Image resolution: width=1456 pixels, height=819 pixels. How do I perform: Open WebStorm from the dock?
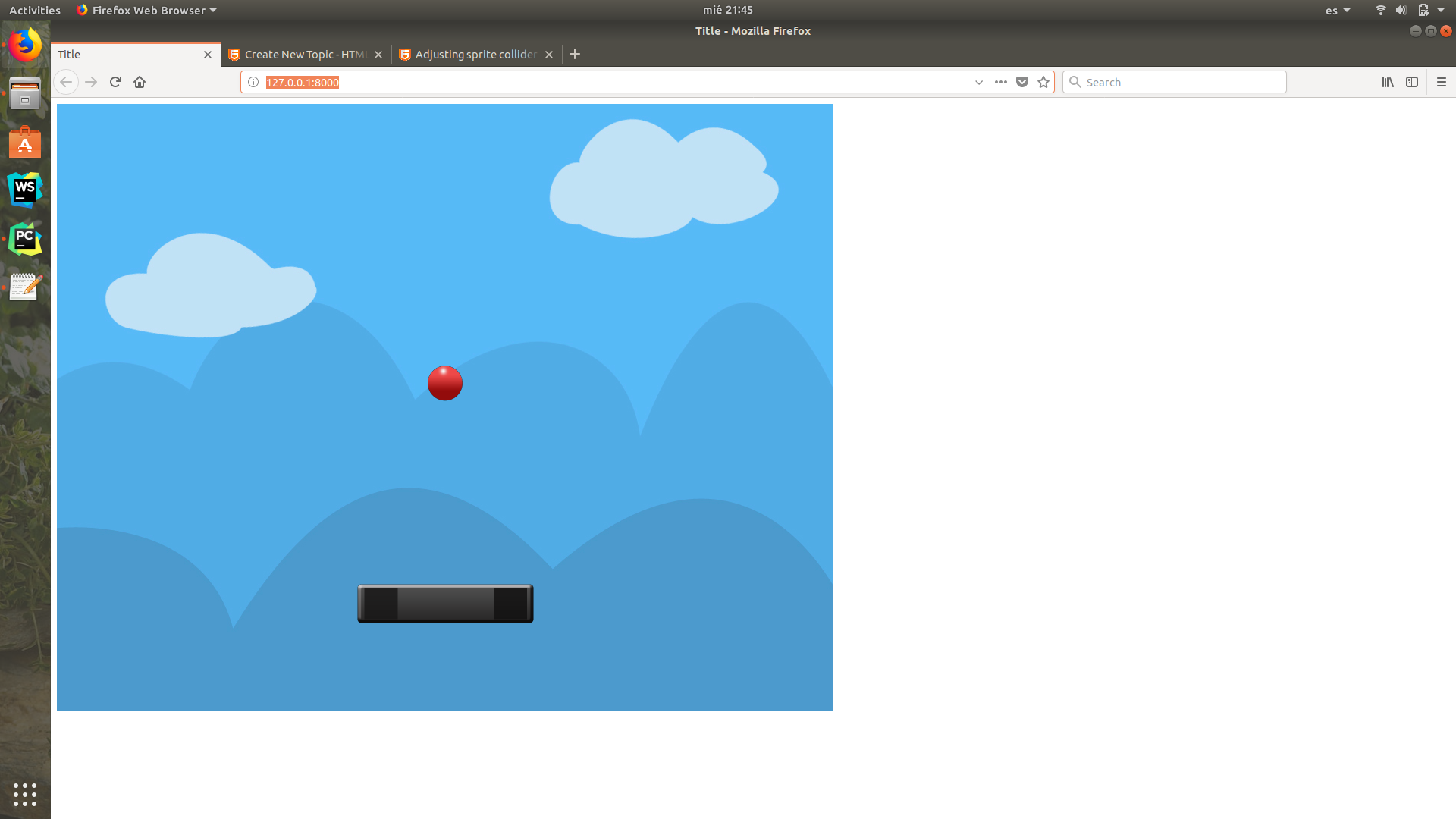25,190
